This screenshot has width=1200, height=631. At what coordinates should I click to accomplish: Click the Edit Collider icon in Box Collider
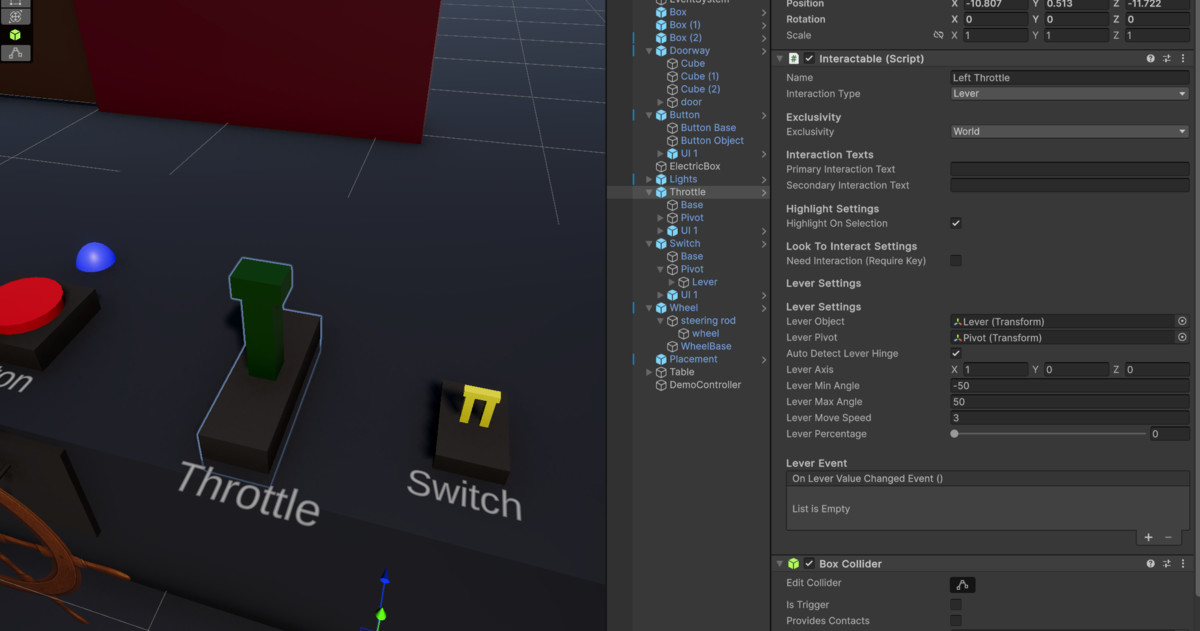pos(961,584)
